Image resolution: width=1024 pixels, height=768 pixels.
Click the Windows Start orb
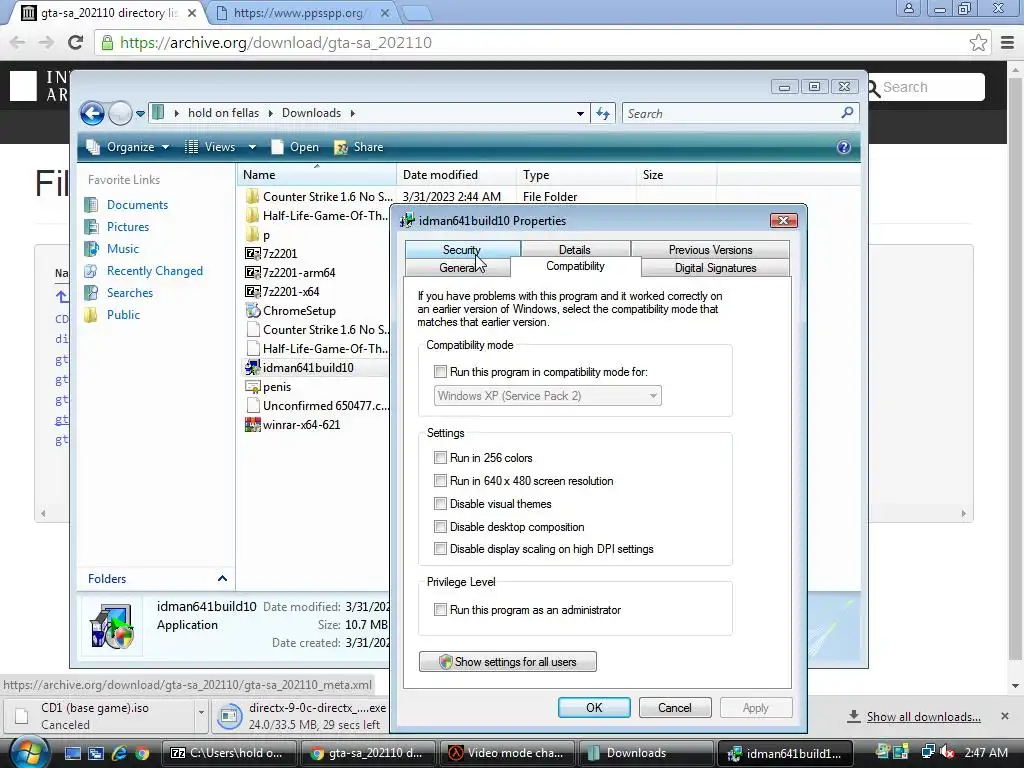27,753
